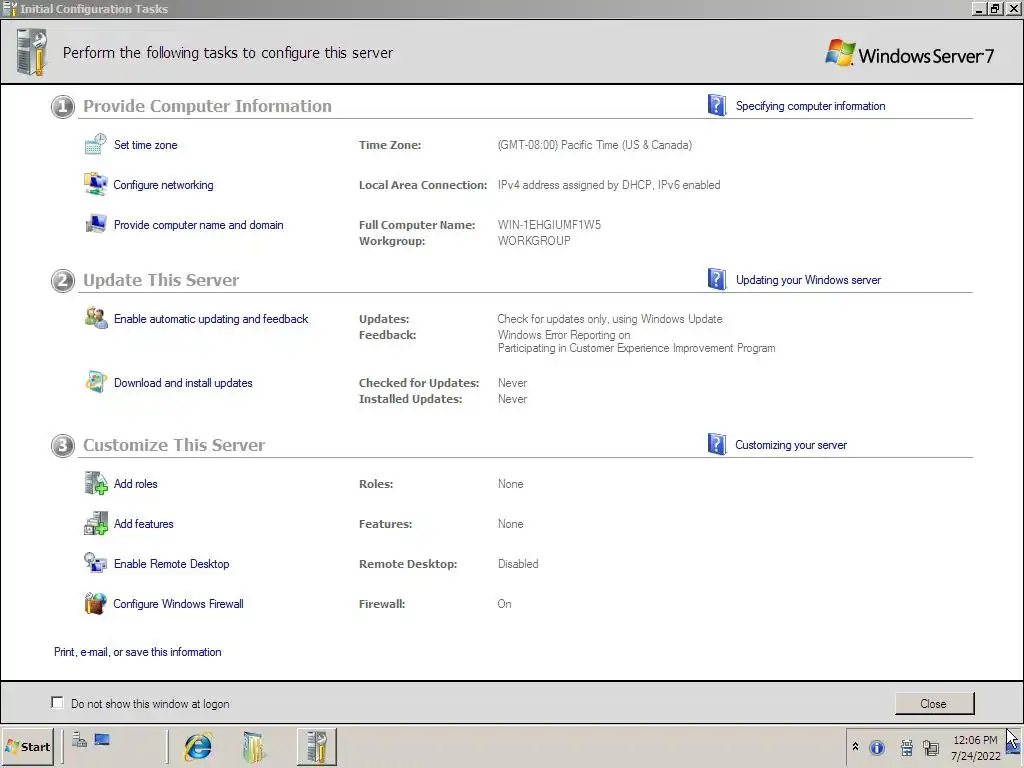1024x768 pixels.
Task: Show hidden tray icons chevron
Action: (856, 746)
